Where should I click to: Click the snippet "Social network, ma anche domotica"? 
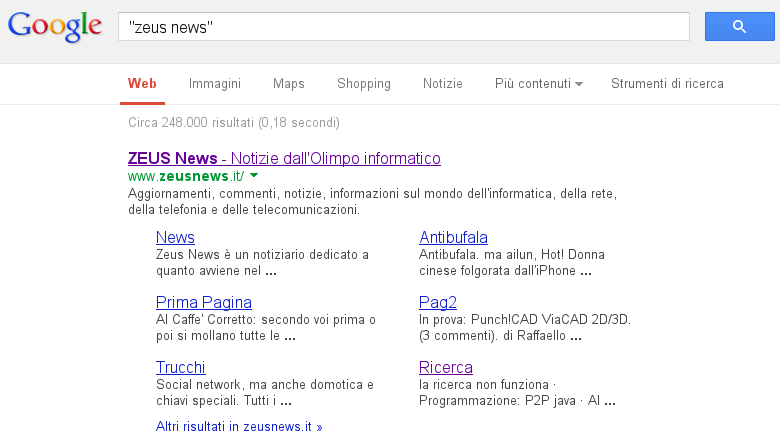click(x=265, y=393)
